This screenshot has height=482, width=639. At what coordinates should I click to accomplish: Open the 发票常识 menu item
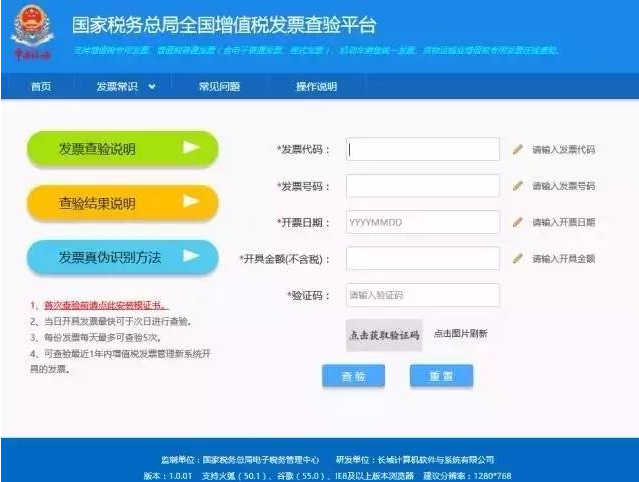click(117, 86)
